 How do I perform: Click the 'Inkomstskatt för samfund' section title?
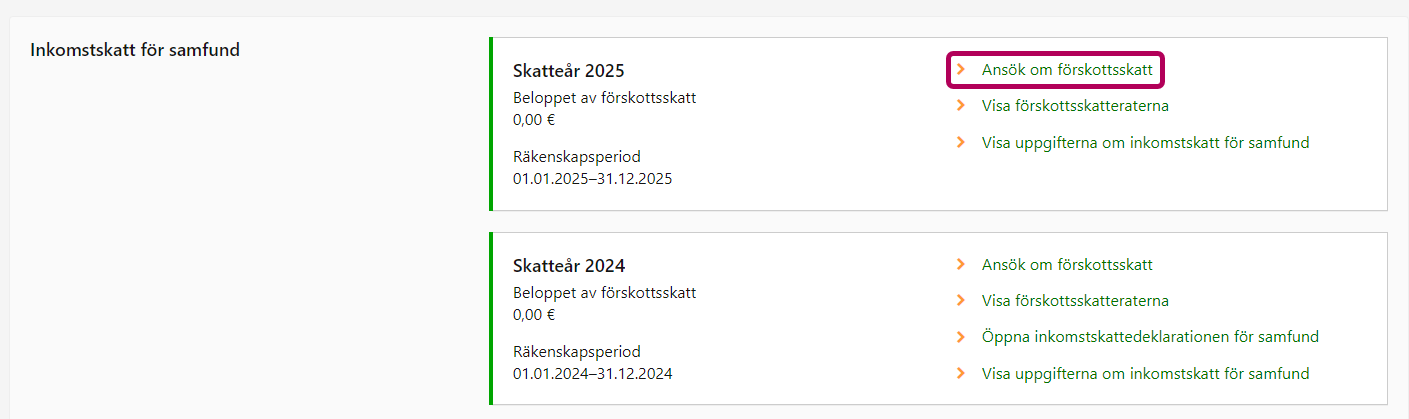(x=135, y=49)
